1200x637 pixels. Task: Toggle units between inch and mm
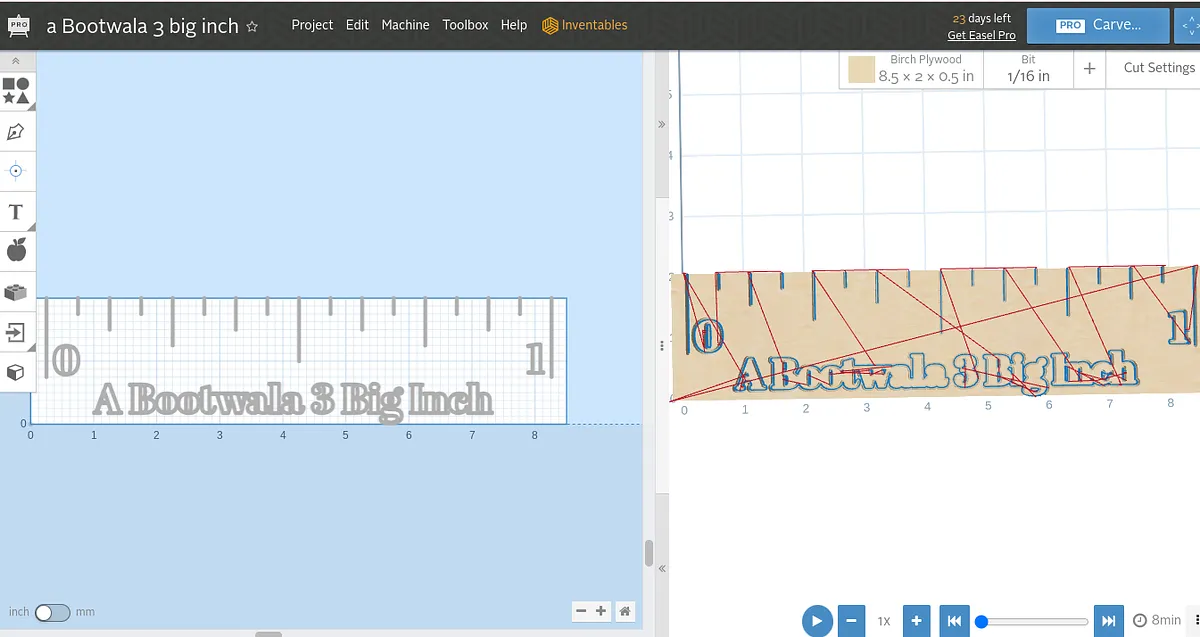(x=52, y=612)
